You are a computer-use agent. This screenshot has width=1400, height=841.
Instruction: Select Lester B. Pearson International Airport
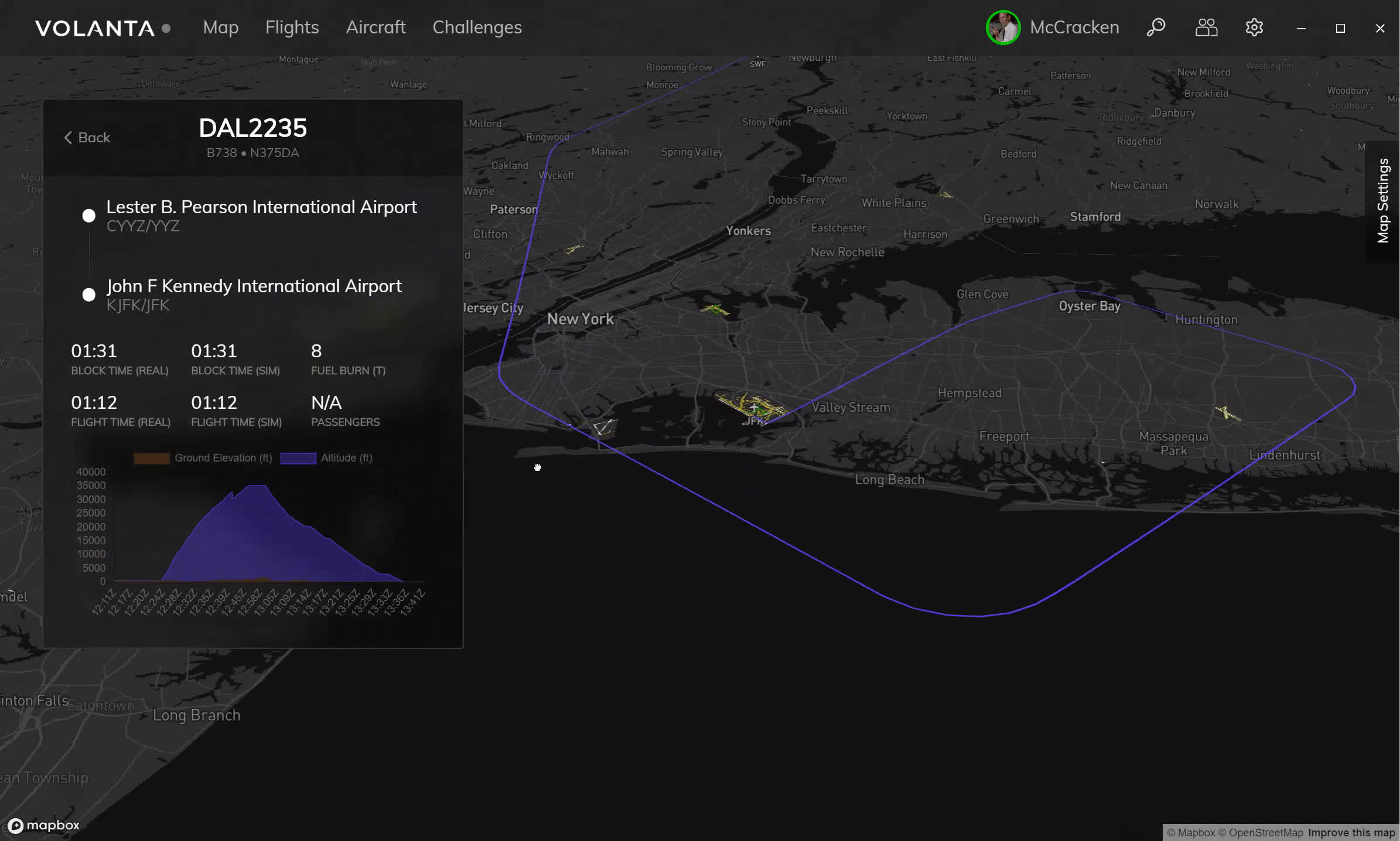[x=261, y=207]
